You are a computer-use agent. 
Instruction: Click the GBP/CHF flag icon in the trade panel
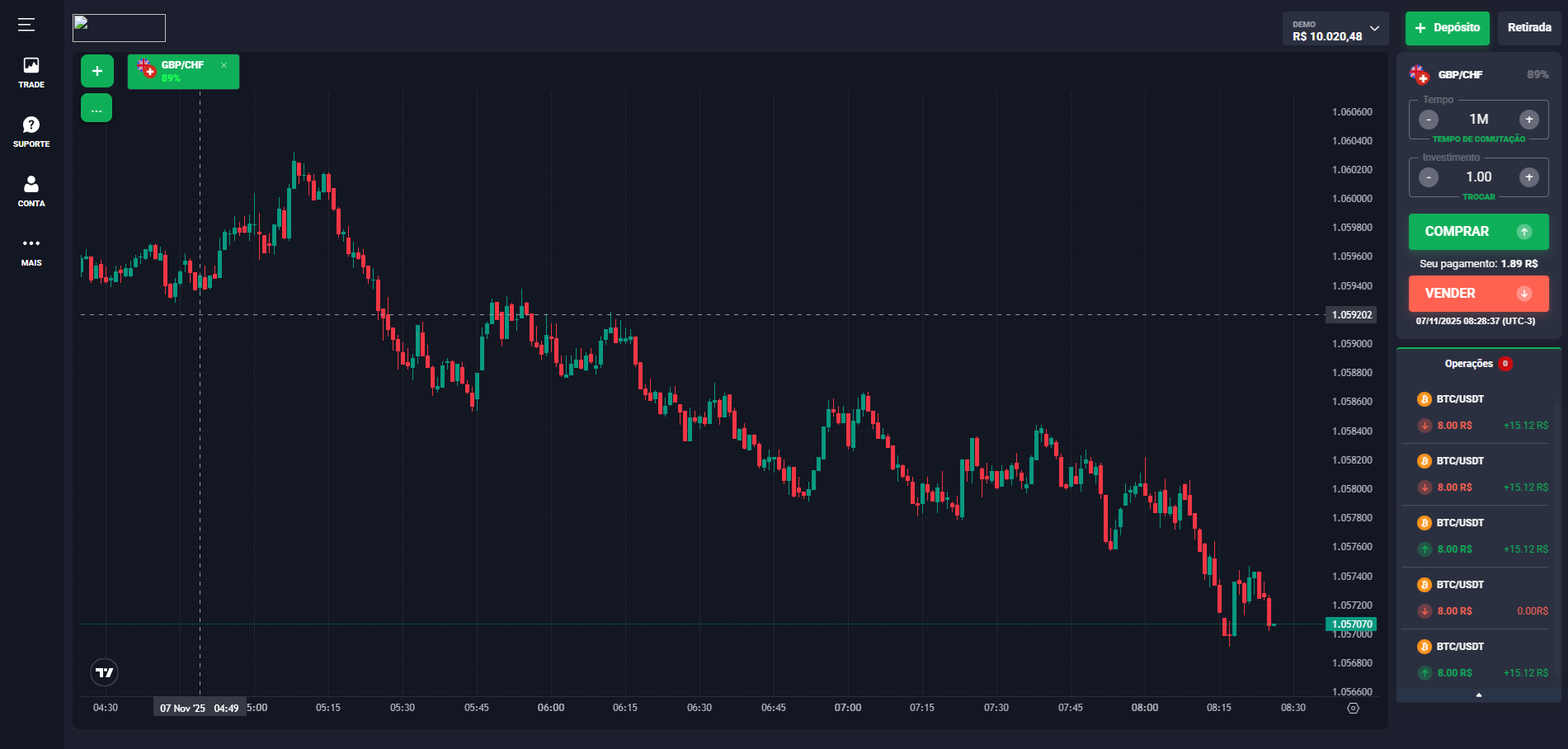click(1419, 73)
